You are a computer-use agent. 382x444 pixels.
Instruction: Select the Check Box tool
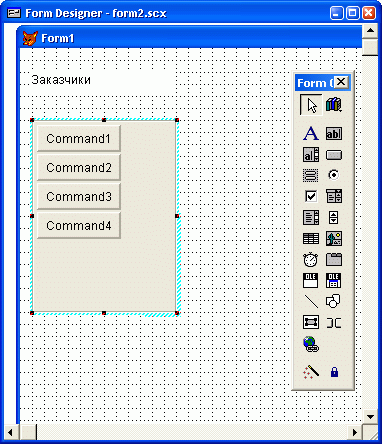point(311,196)
